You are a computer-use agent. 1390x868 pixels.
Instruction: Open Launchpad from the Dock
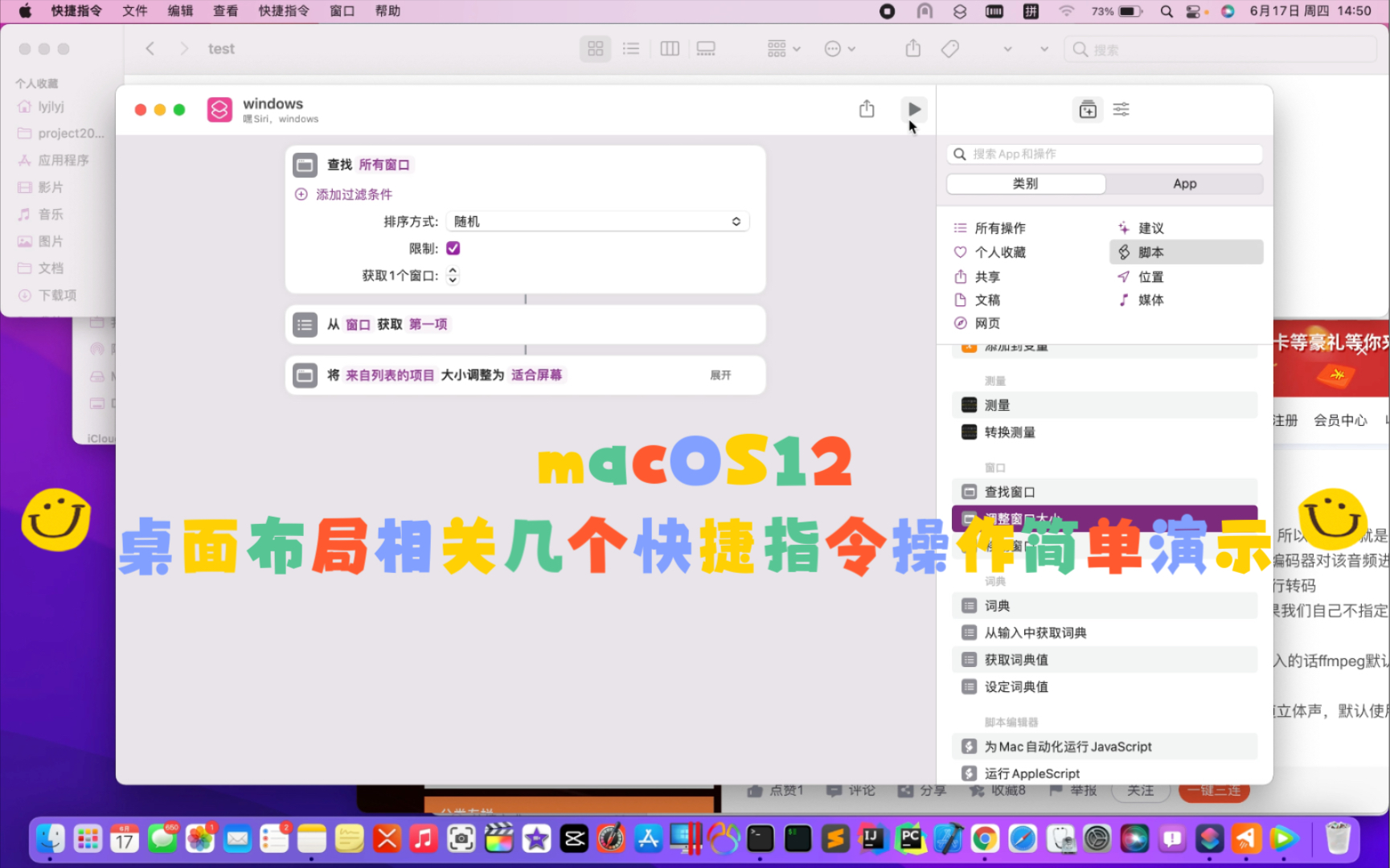[88, 838]
